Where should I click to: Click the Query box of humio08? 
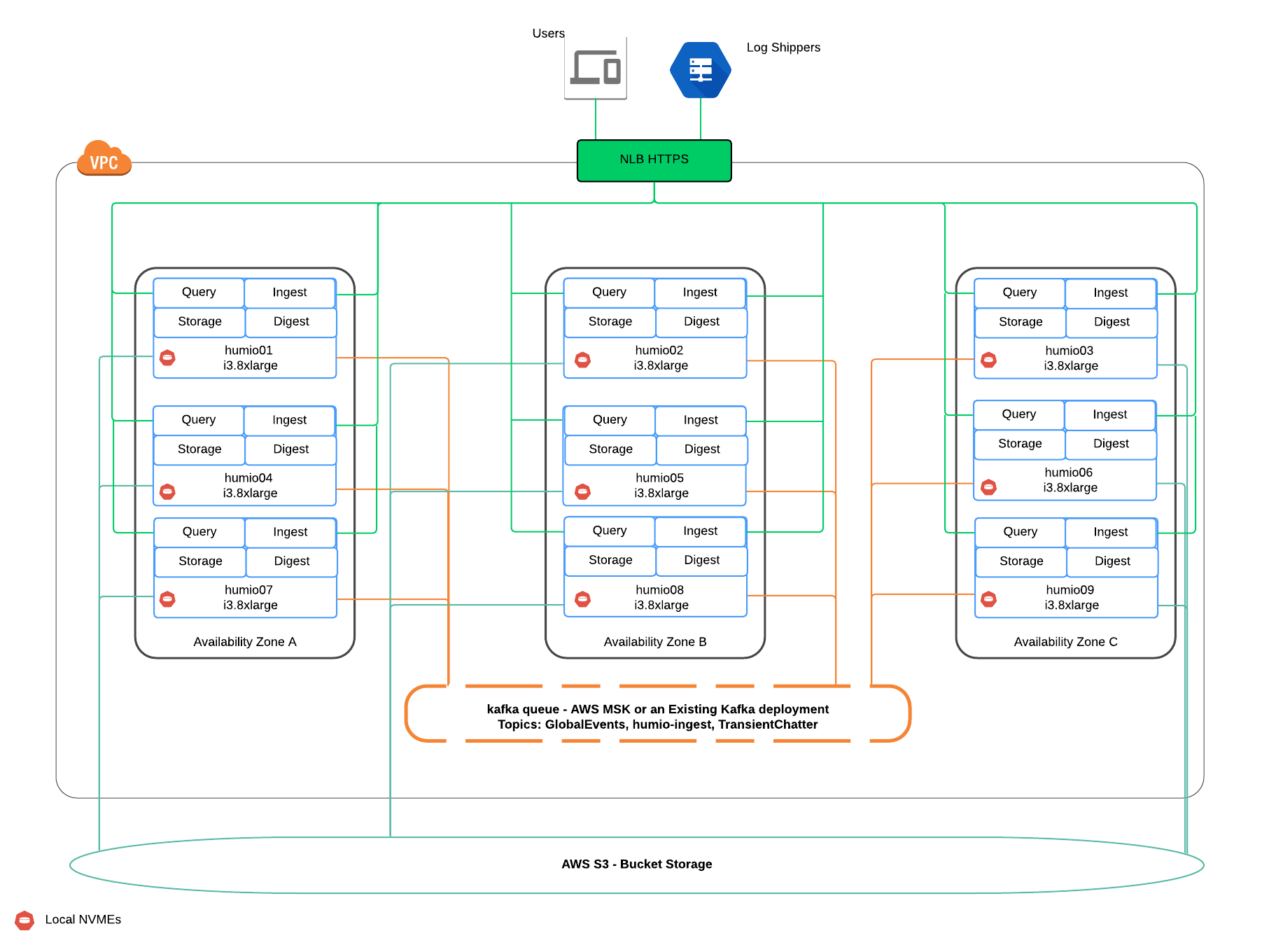coord(610,531)
